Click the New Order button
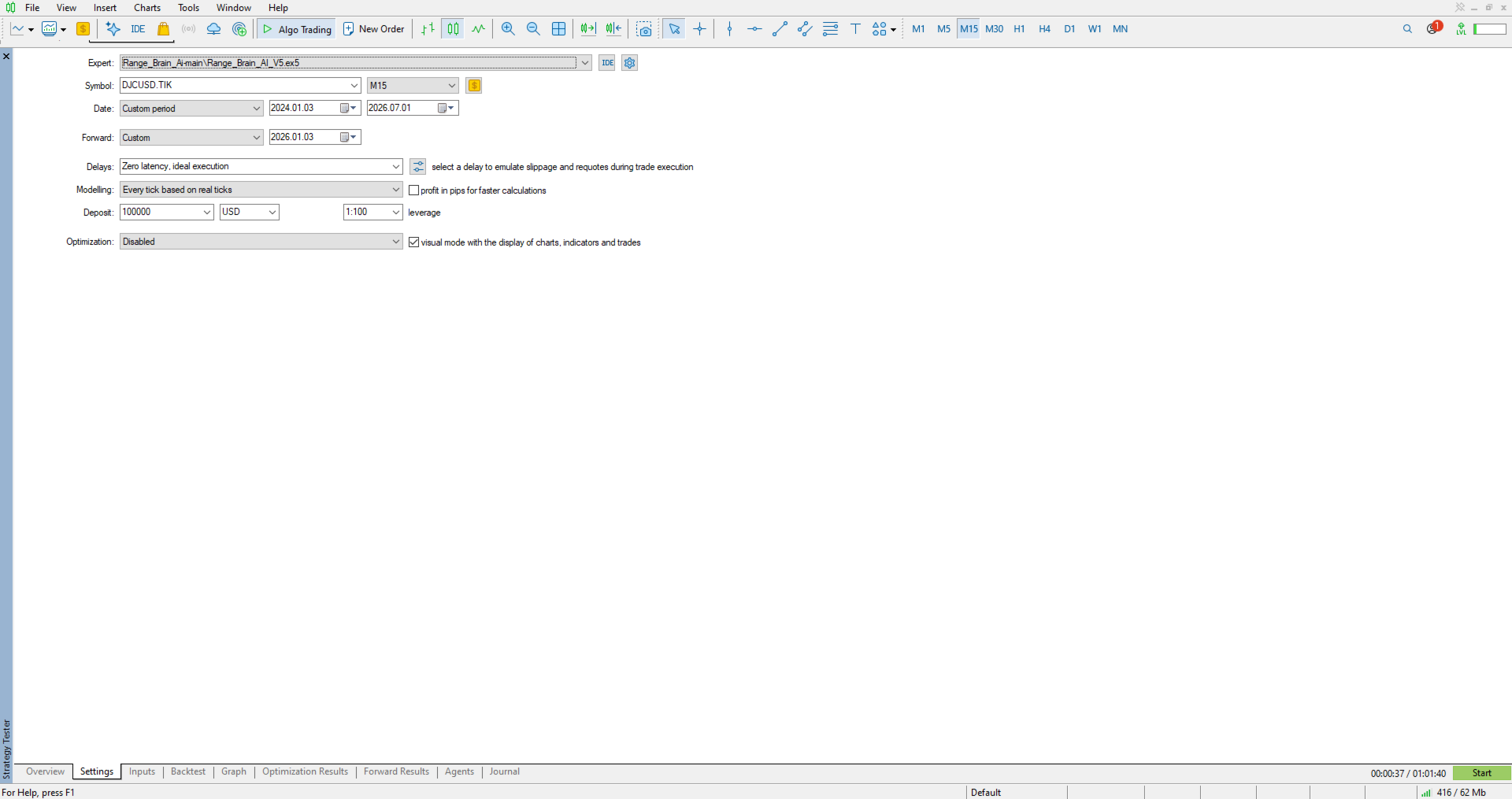The height and width of the screenshot is (799, 1512). pyautogui.click(x=374, y=29)
